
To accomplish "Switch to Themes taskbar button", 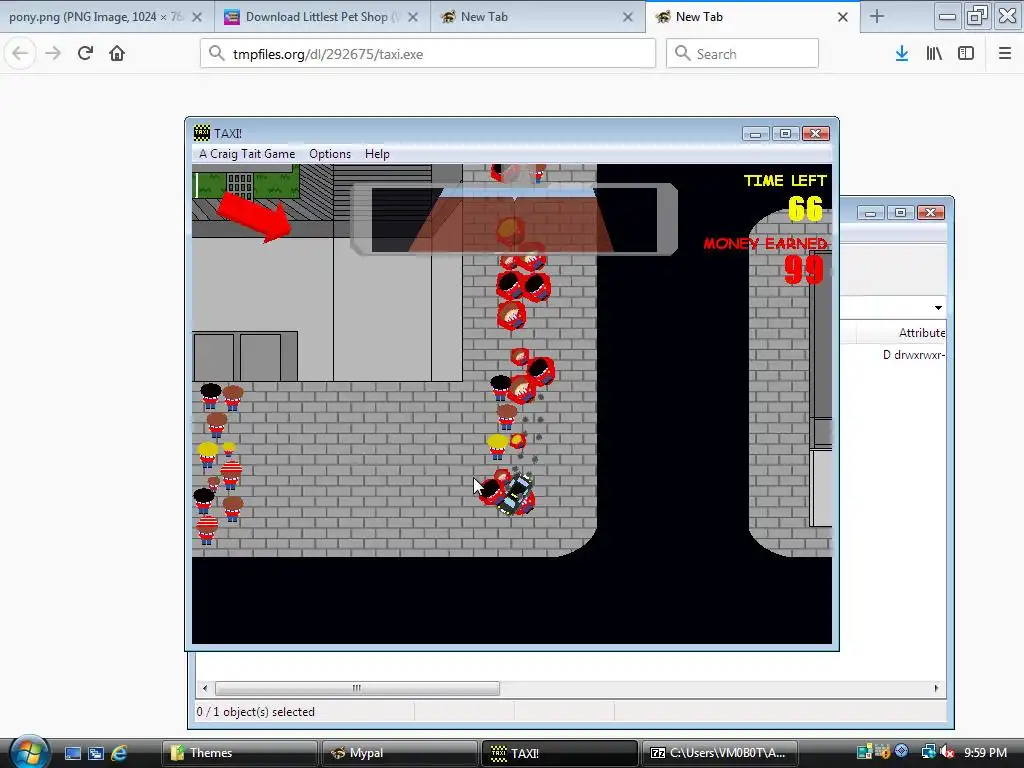I will tap(240, 753).
